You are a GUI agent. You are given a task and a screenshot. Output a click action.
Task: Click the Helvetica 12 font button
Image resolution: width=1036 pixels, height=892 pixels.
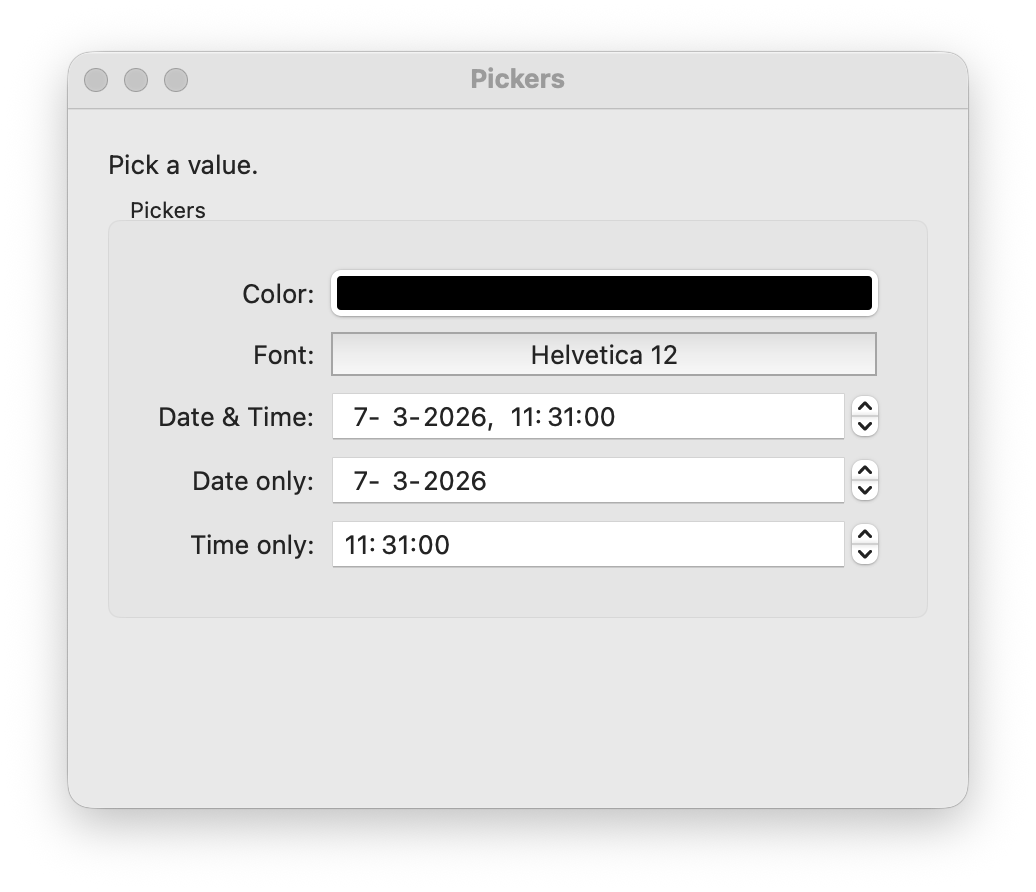point(603,354)
